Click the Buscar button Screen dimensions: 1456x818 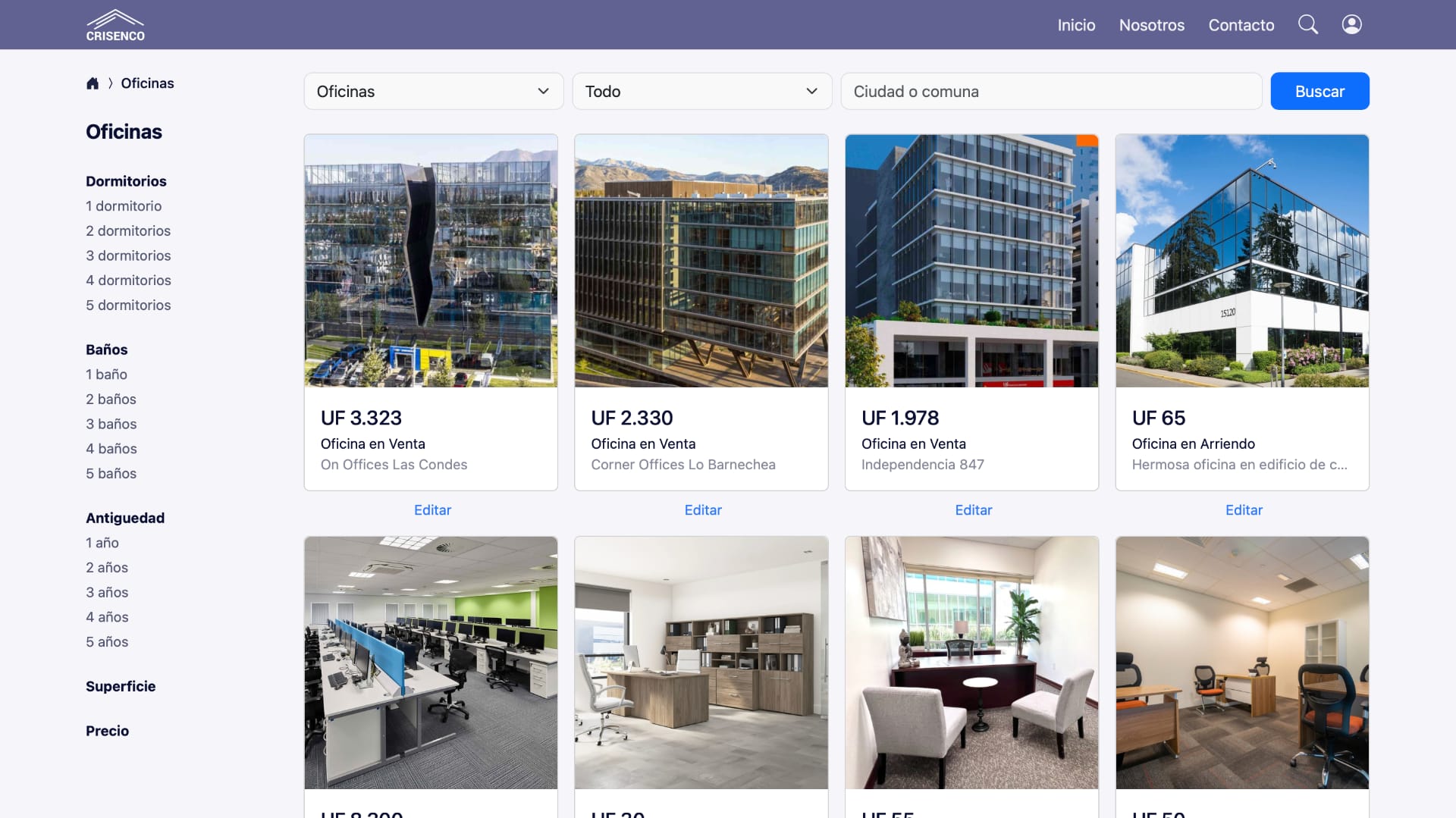pos(1319,91)
